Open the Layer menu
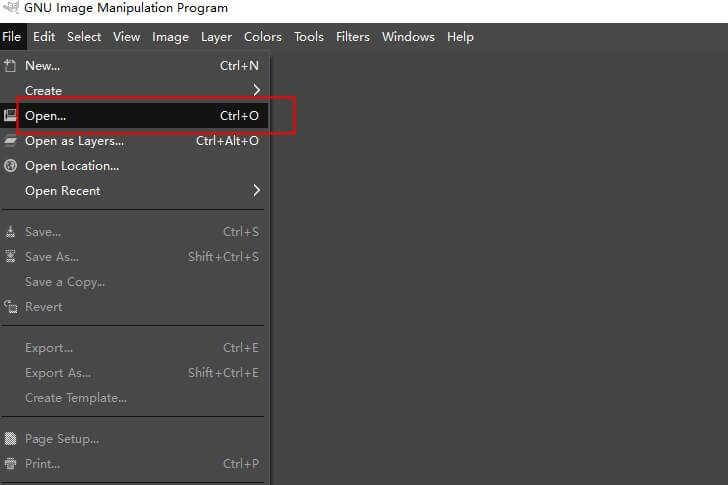The width and height of the screenshot is (728, 485). (216, 37)
